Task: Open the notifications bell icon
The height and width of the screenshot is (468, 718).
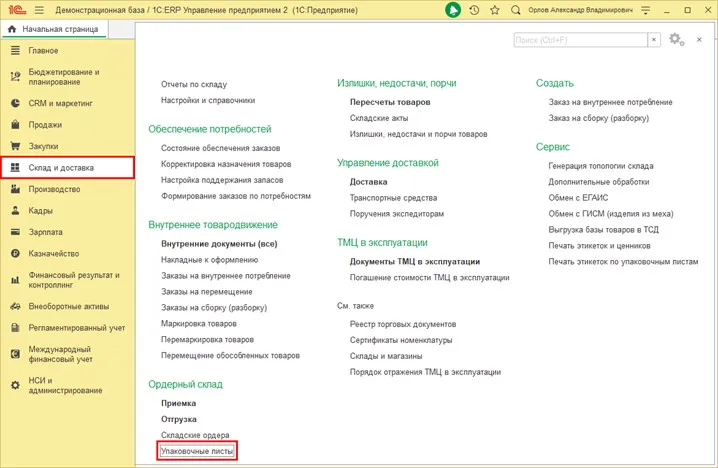Action: click(454, 10)
